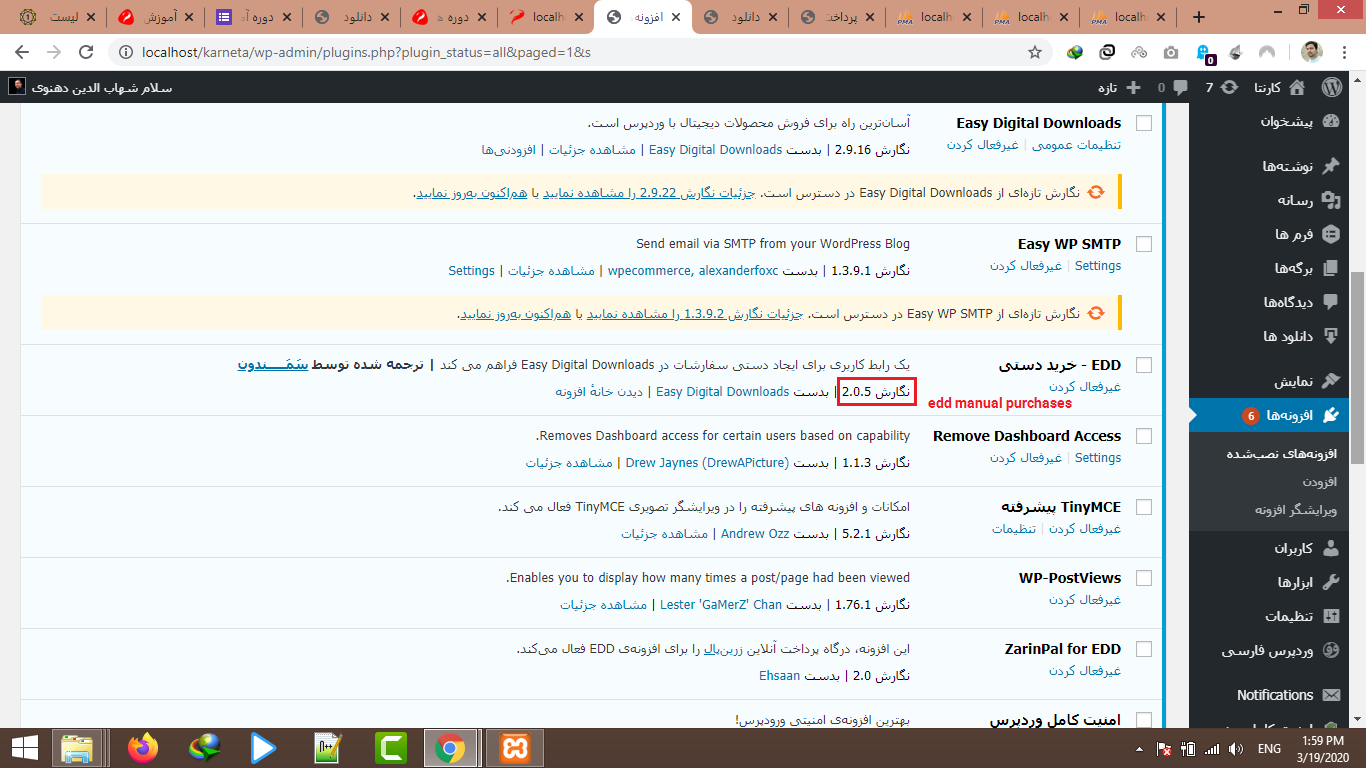Open ویرایشگر افزونه plugin editor
This screenshot has width=1366, height=768.
(x=1296, y=510)
